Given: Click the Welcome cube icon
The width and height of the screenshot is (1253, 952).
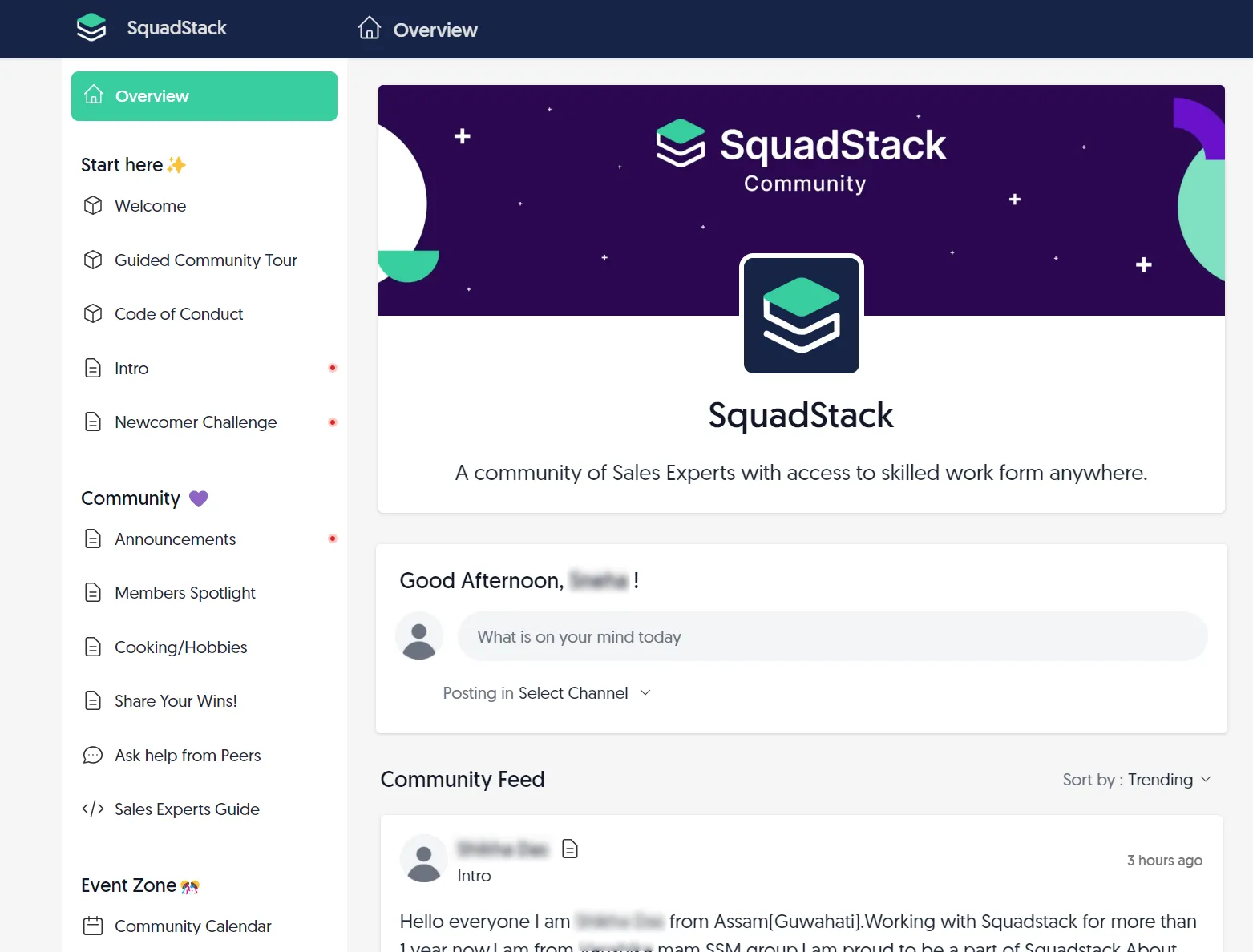Looking at the screenshot, I should [x=93, y=205].
